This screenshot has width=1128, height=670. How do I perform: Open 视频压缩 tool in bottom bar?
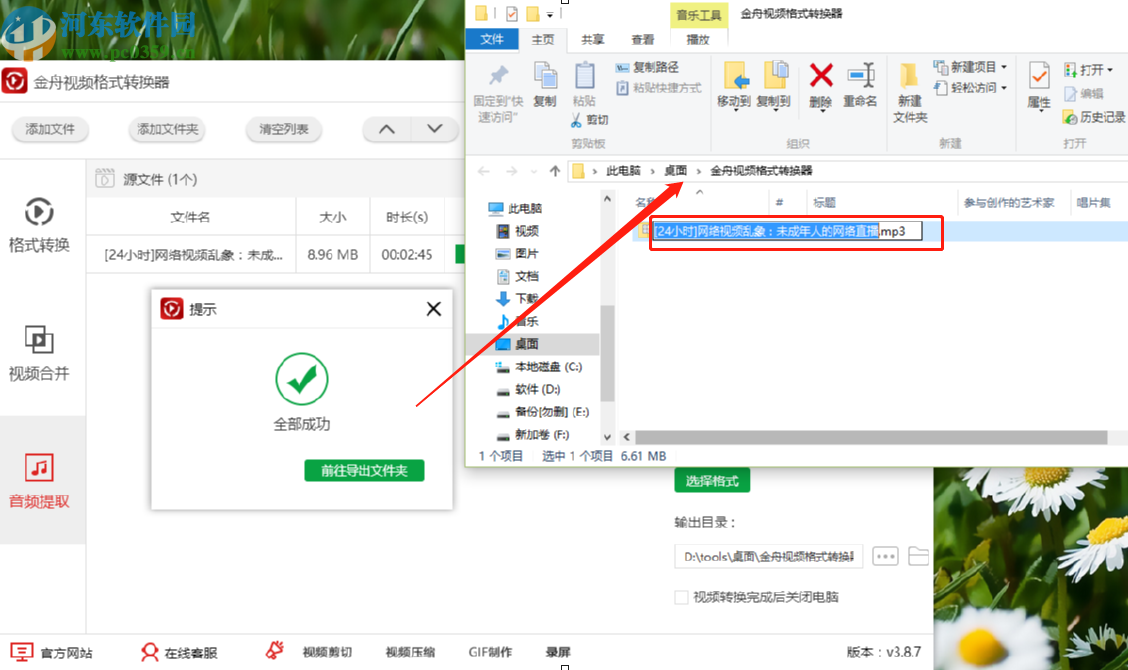[x=410, y=652]
